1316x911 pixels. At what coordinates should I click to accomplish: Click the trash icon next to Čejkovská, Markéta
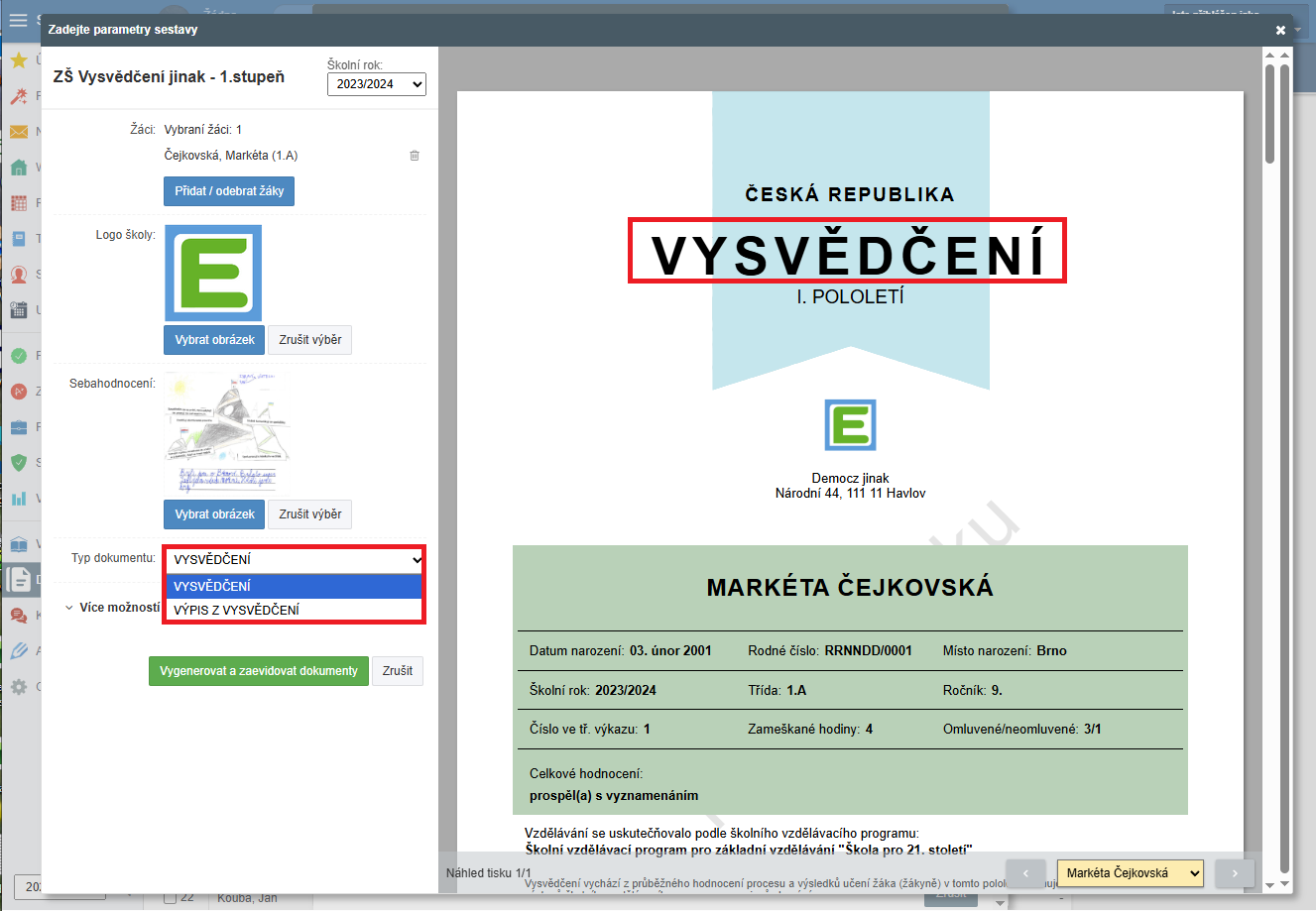[415, 156]
